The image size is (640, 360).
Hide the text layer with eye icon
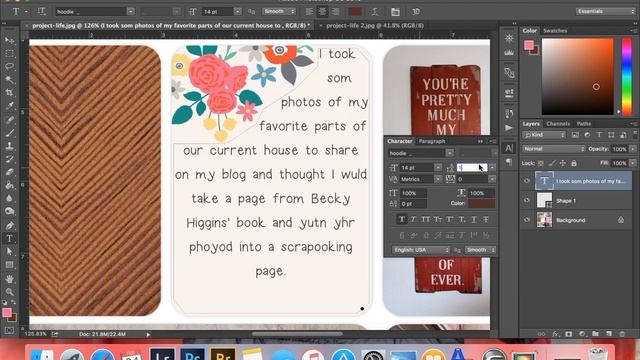(527, 181)
